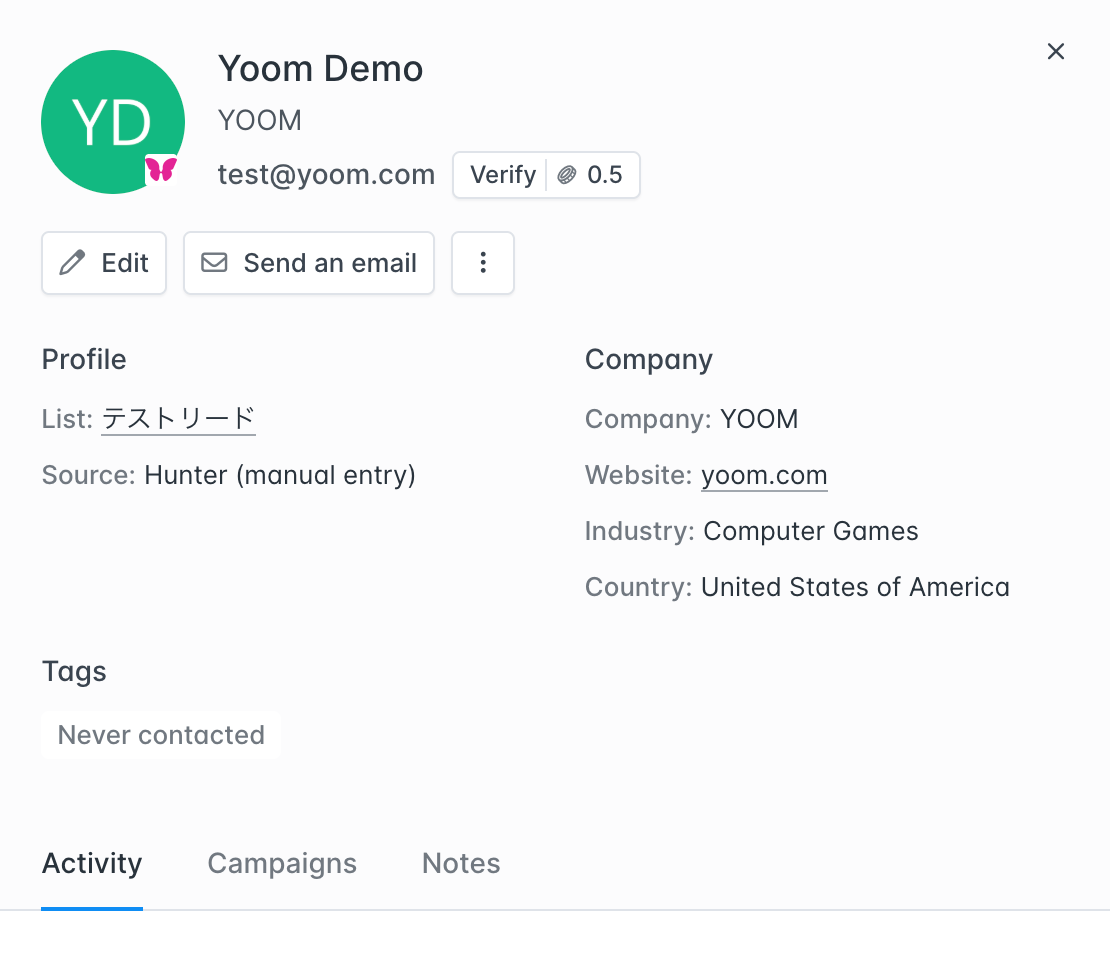Open the テストリード list link

(178, 418)
